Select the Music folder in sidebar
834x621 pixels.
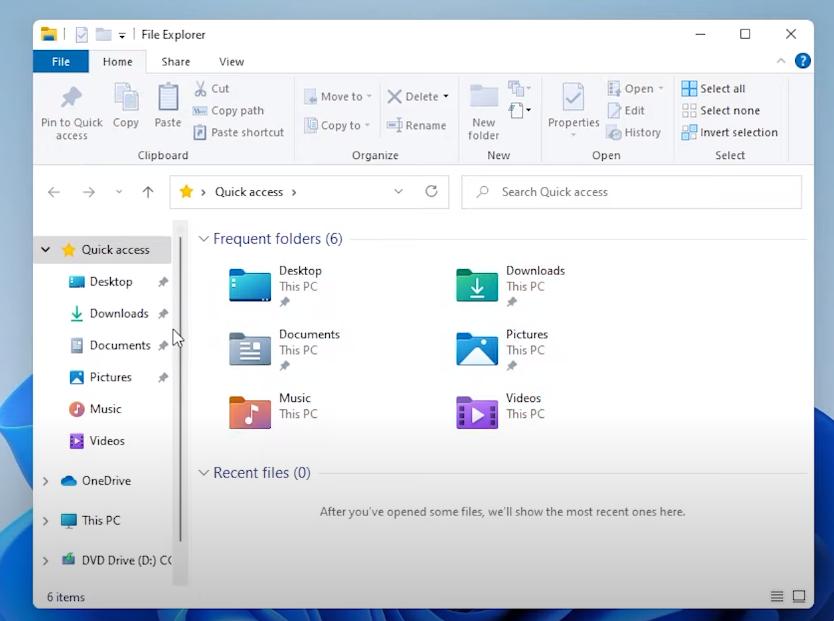105,409
